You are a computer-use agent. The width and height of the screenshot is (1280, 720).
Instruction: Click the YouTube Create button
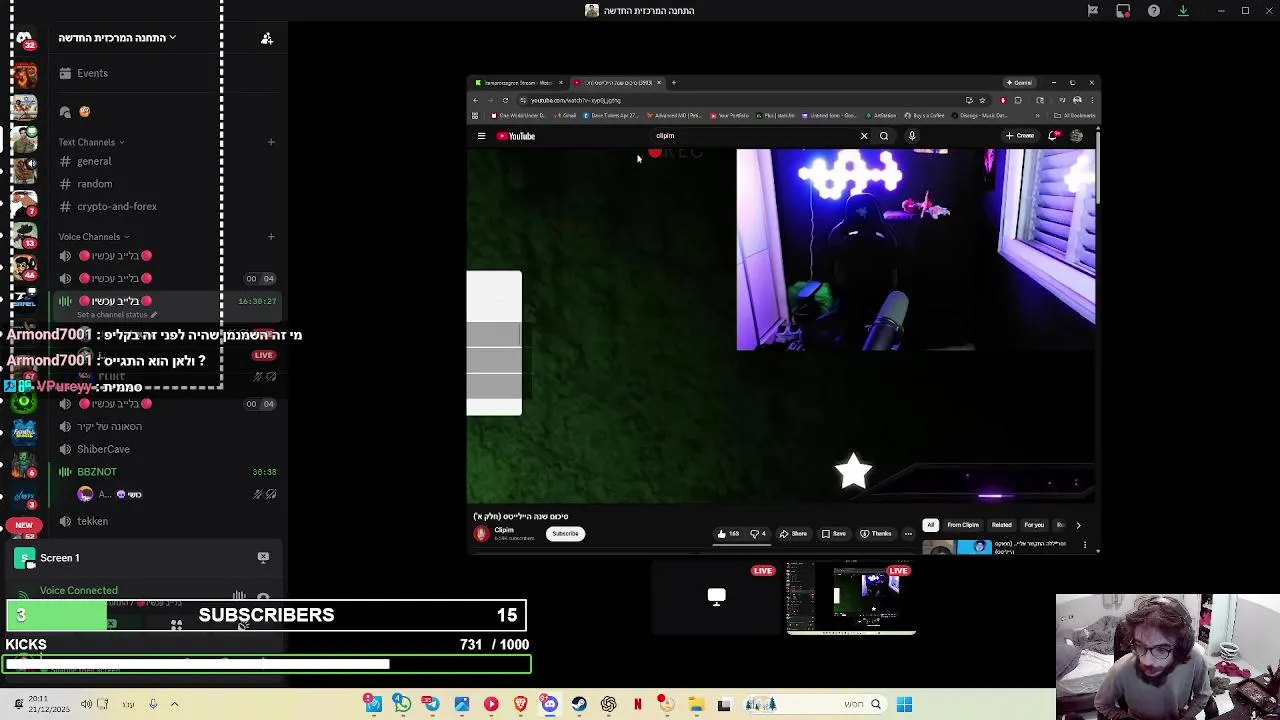click(1020, 136)
